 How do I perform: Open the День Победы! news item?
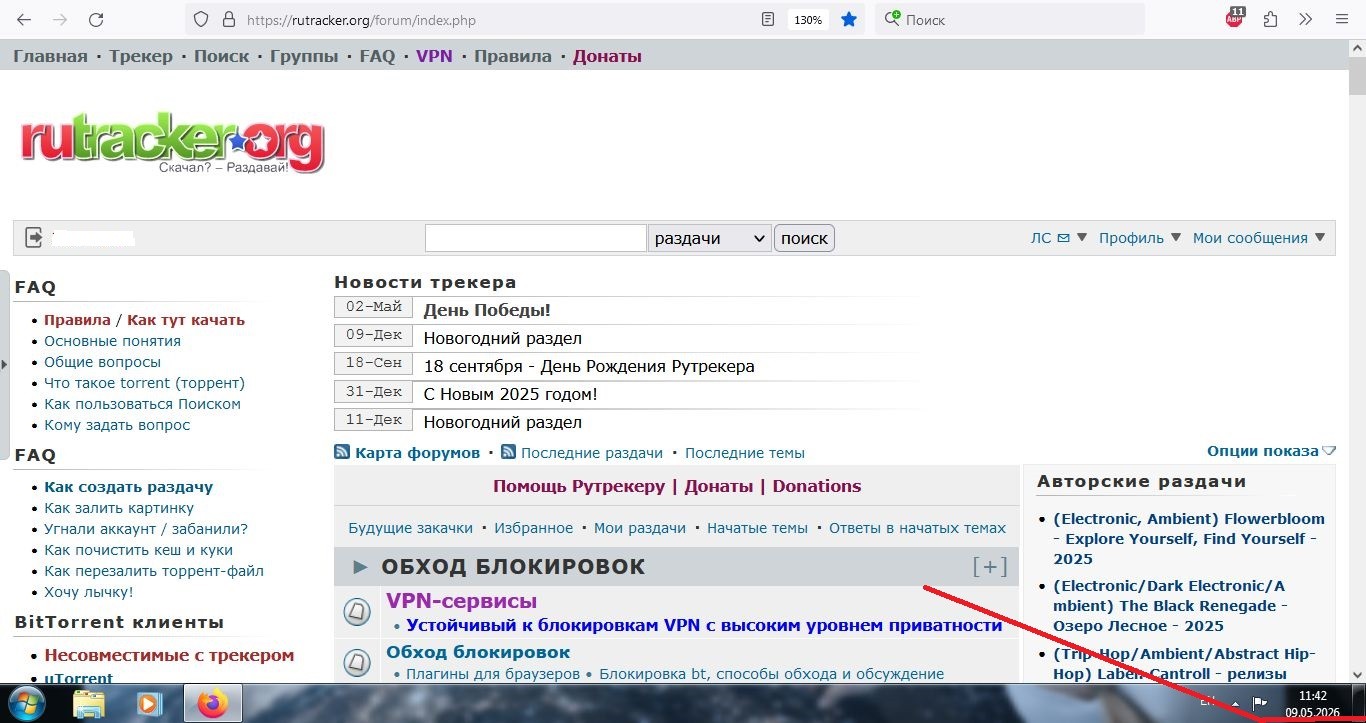(x=487, y=310)
